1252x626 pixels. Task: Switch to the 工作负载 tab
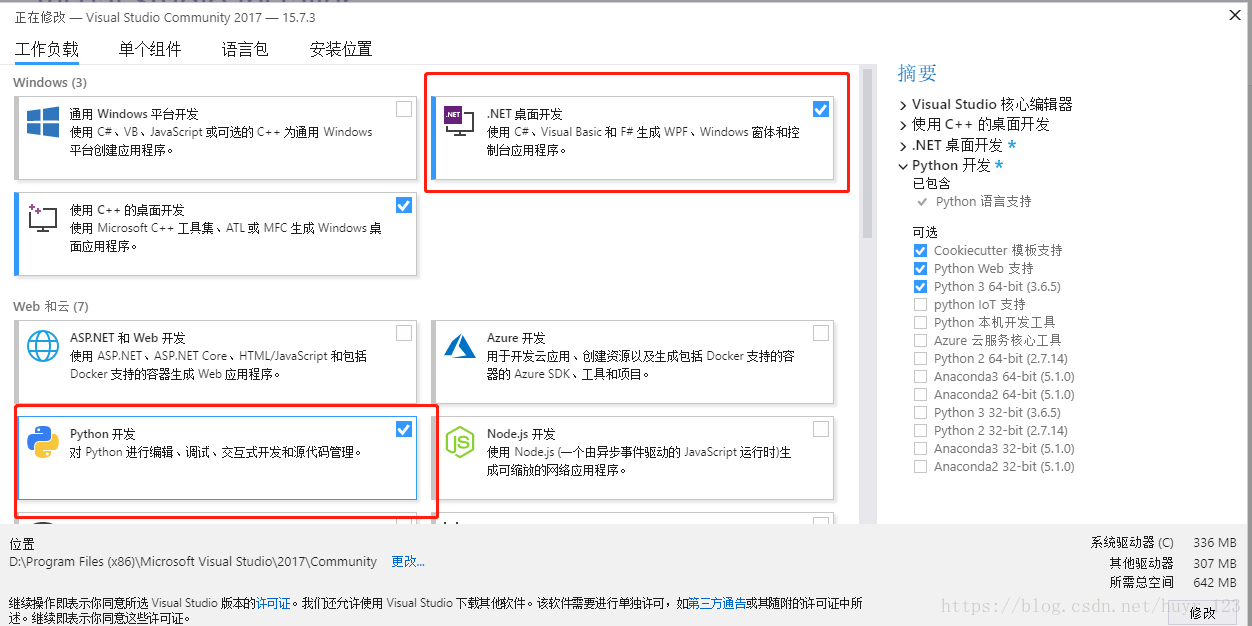46,49
